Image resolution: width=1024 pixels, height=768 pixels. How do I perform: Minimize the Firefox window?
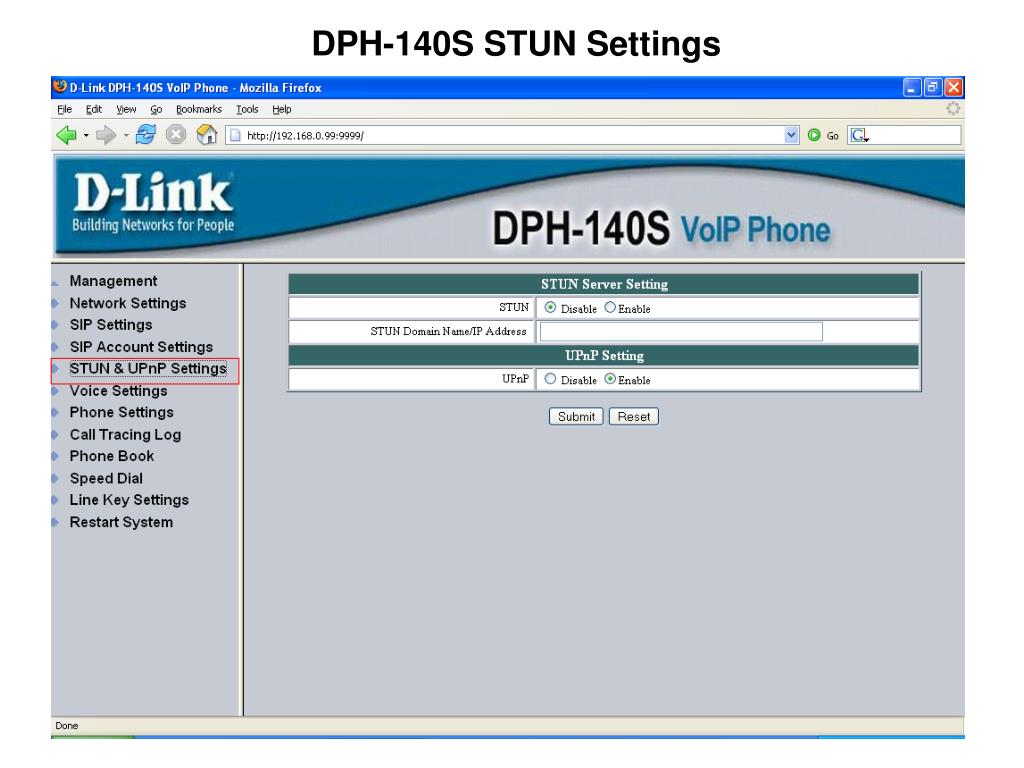(x=912, y=87)
